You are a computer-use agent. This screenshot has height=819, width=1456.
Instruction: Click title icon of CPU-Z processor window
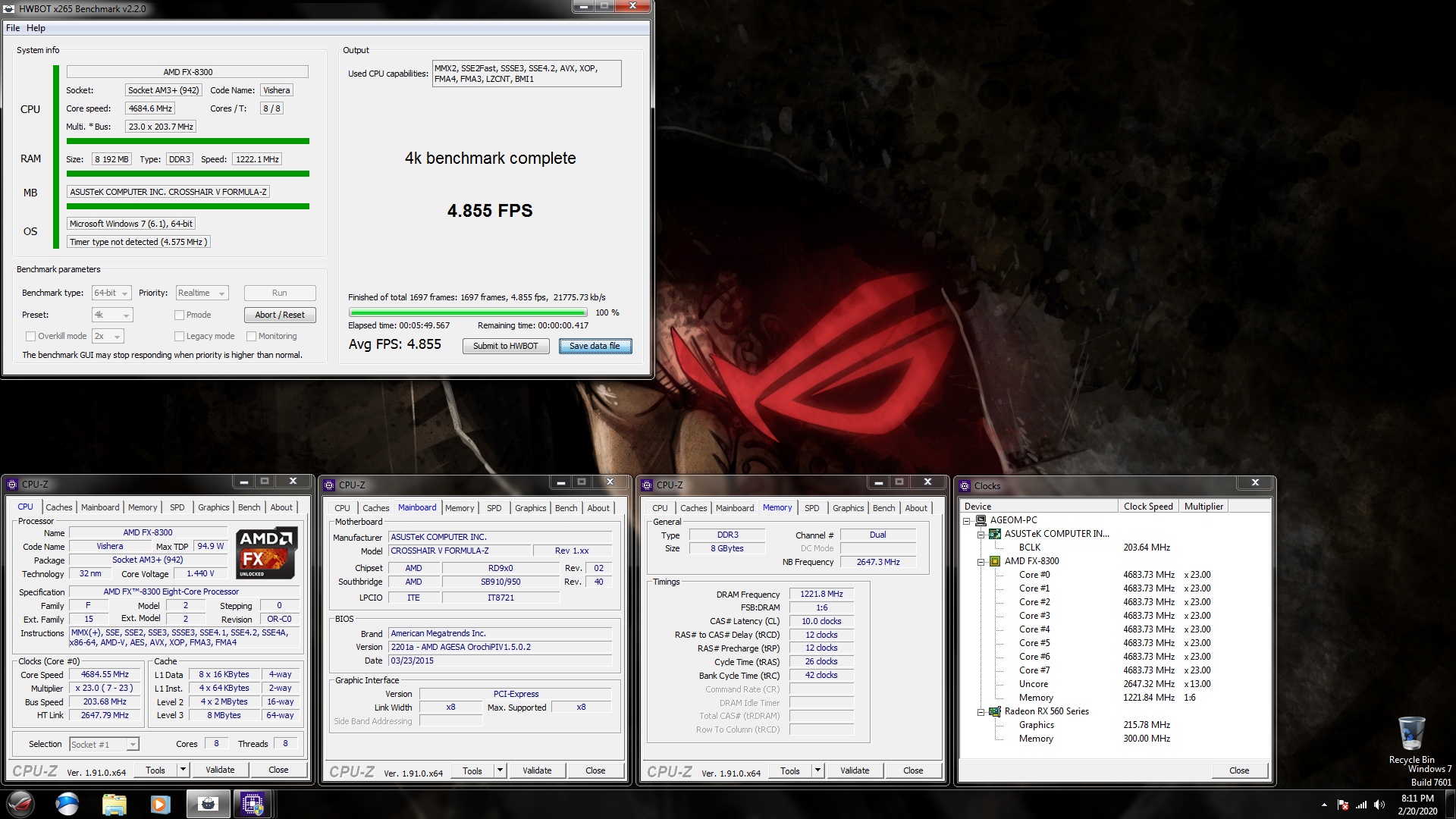point(11,484)
